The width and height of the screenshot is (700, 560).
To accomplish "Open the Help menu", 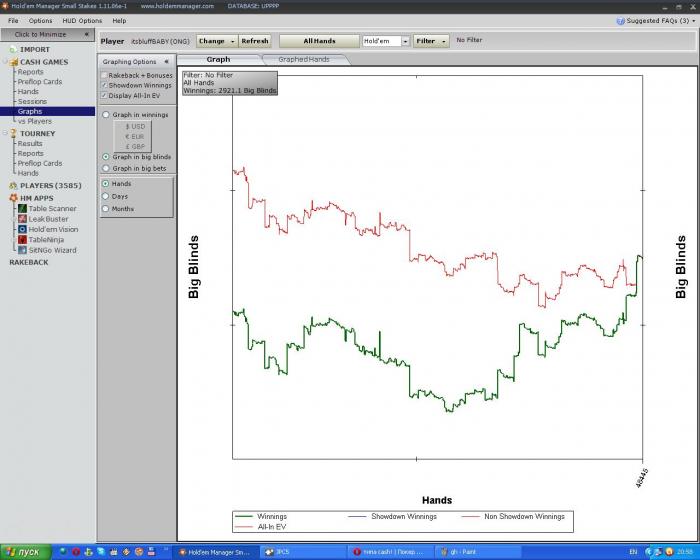I will tap(119, 21).
